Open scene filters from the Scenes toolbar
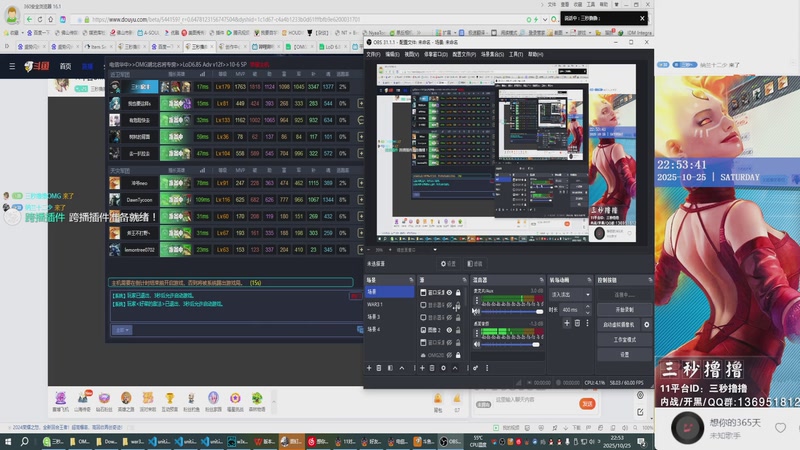The height and width of the screenshot is (450, 800). (390, 368)
